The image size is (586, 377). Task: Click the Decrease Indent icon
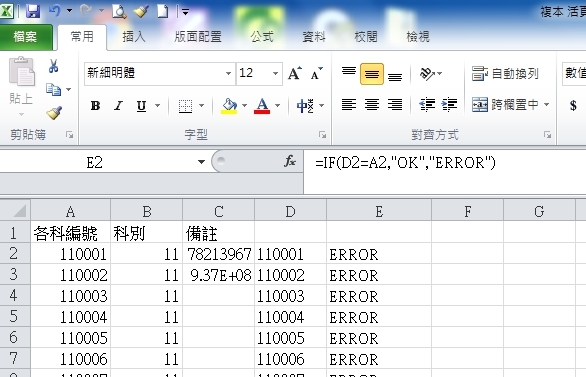pos(426,105)
